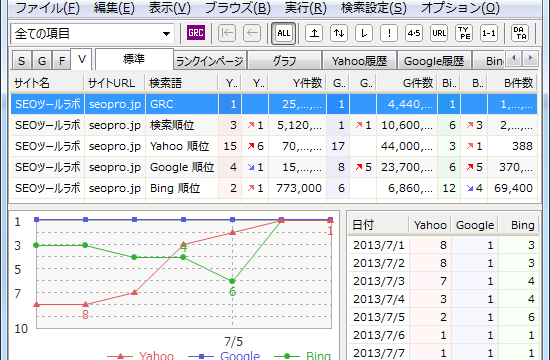This screenshot has height=360, width=550.
Task: Toggle the ALL filter button
Action: (x=283, y=33)
